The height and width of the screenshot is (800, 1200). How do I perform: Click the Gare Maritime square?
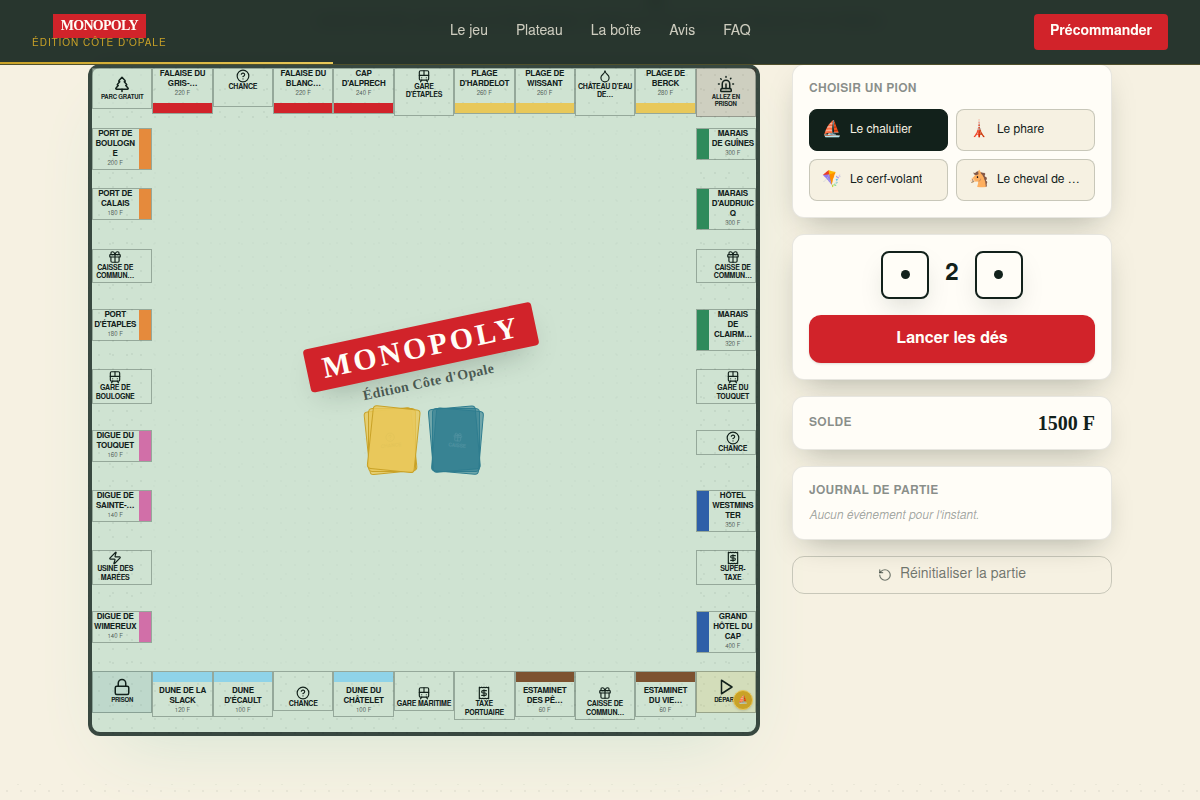point(424,691)
